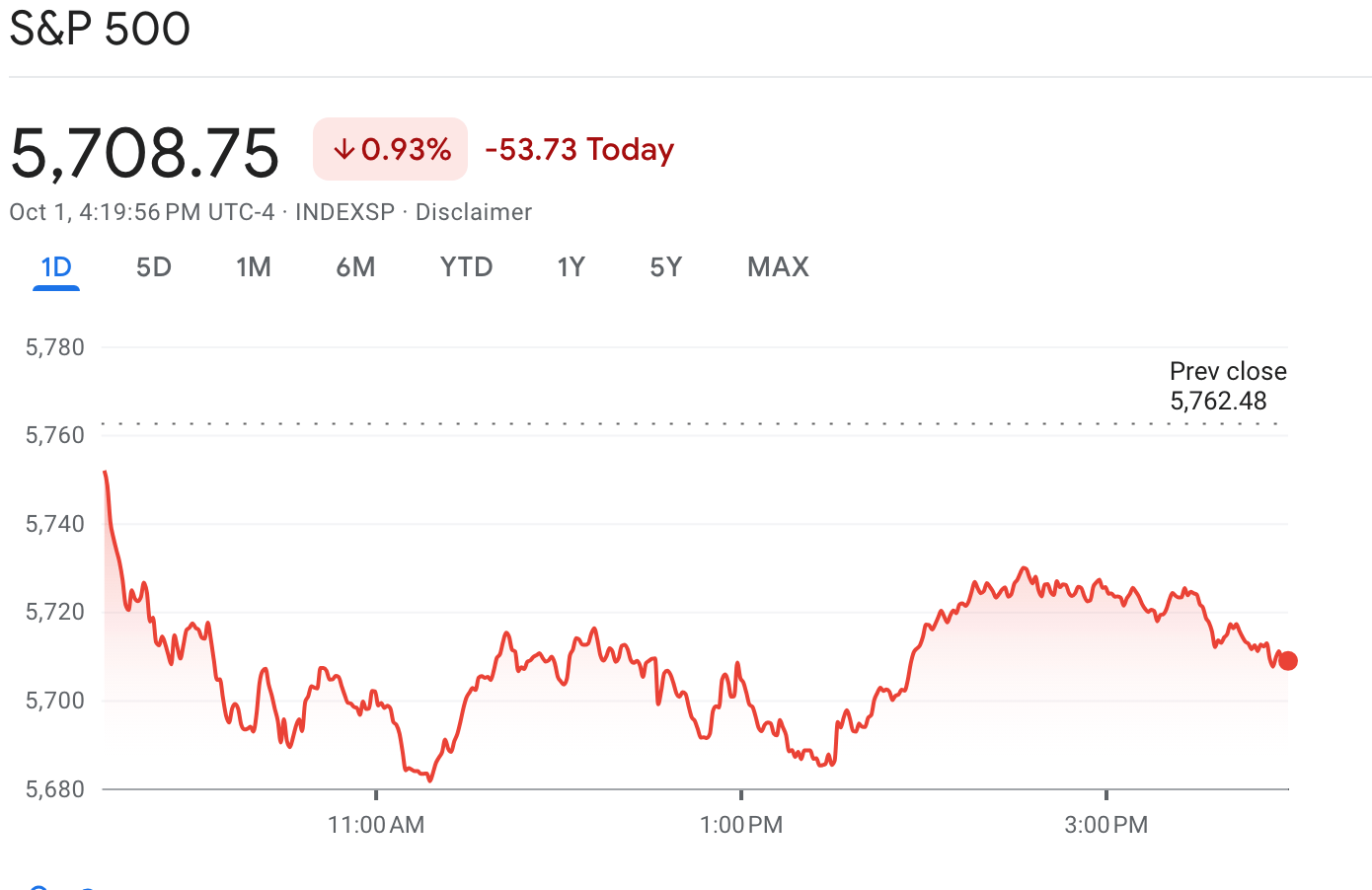Switch to the 5D tab

click(x=154, y=267)
